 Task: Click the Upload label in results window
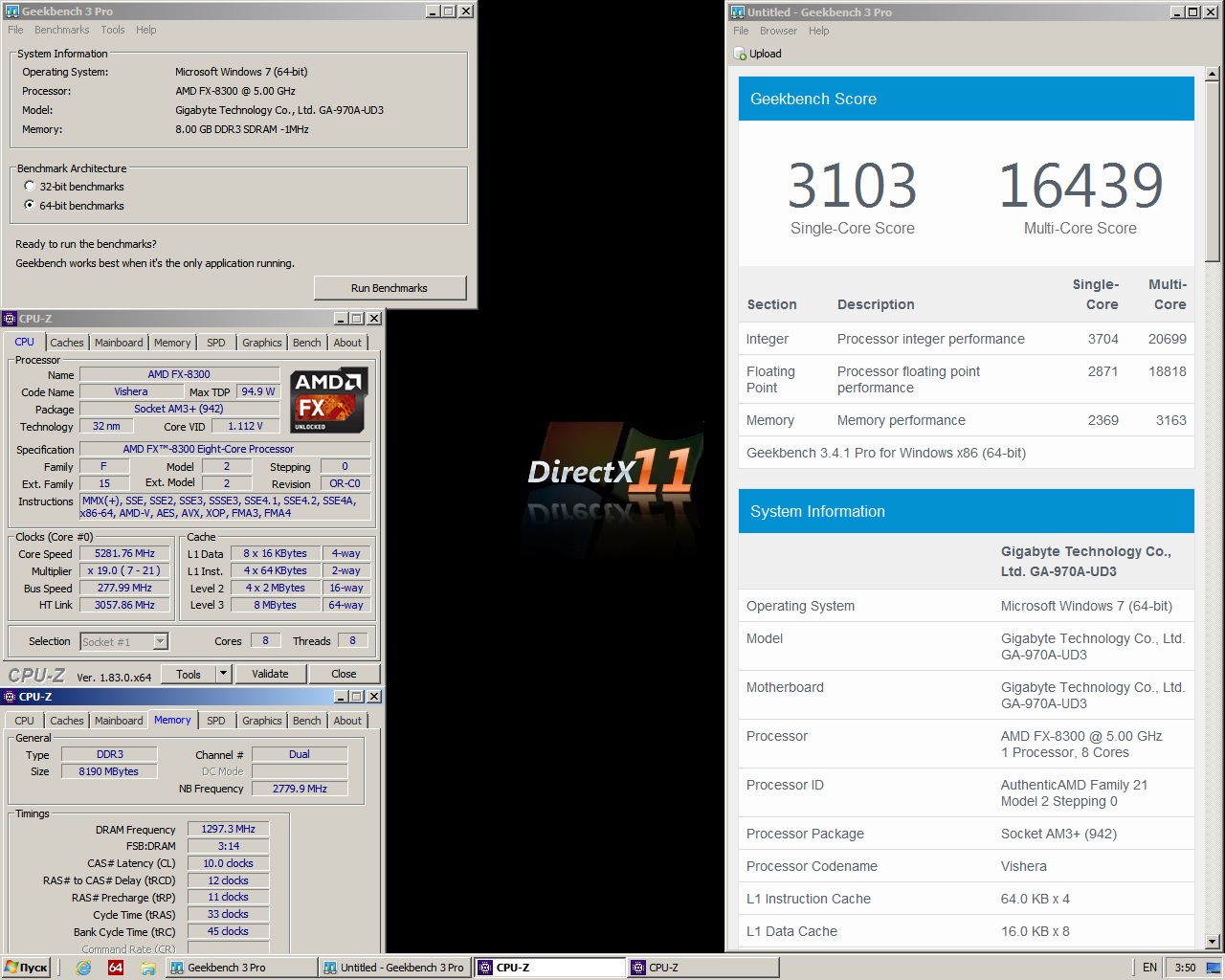766,55
